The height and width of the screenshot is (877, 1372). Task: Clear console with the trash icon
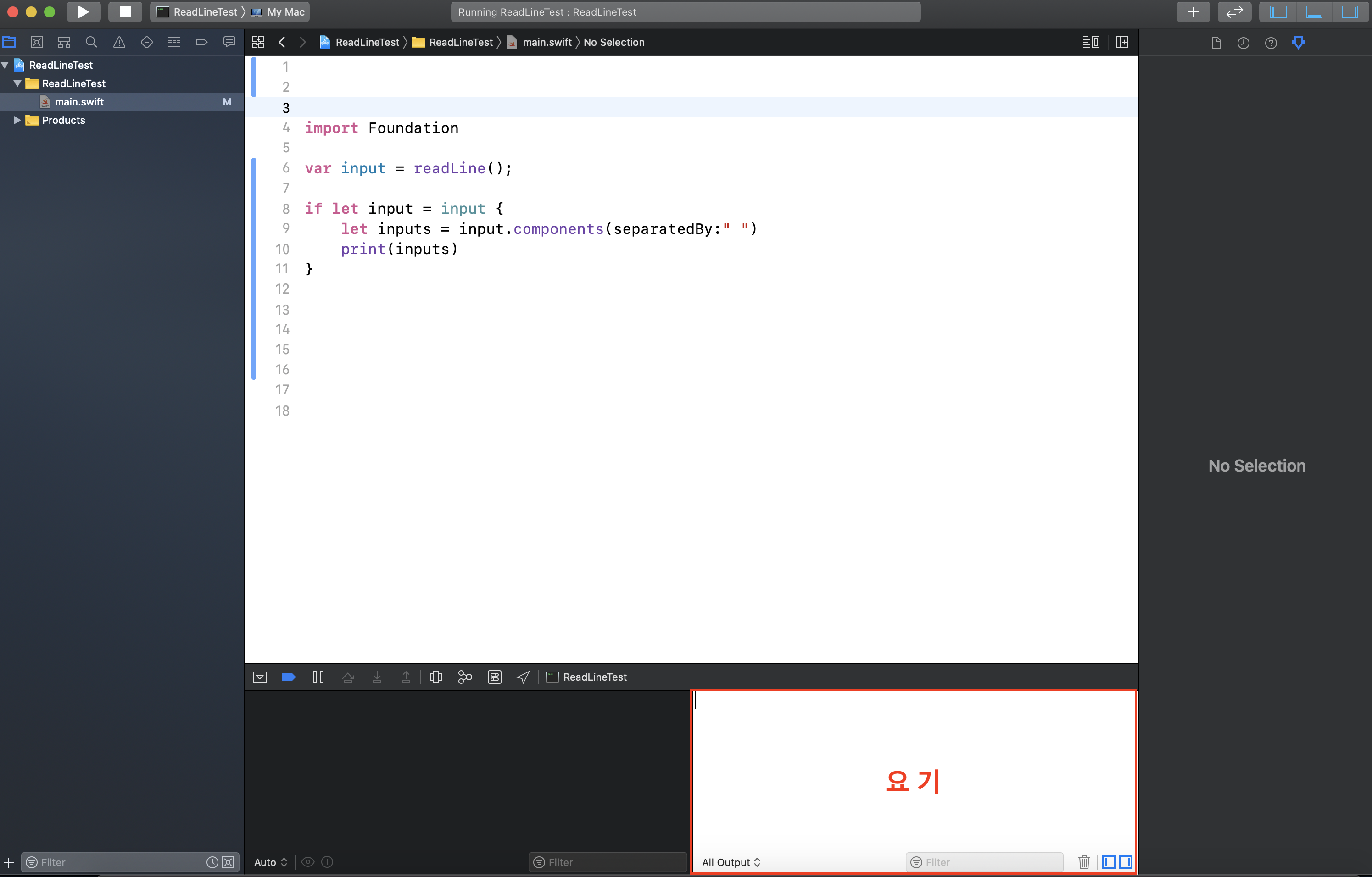tap(1084, 861)
